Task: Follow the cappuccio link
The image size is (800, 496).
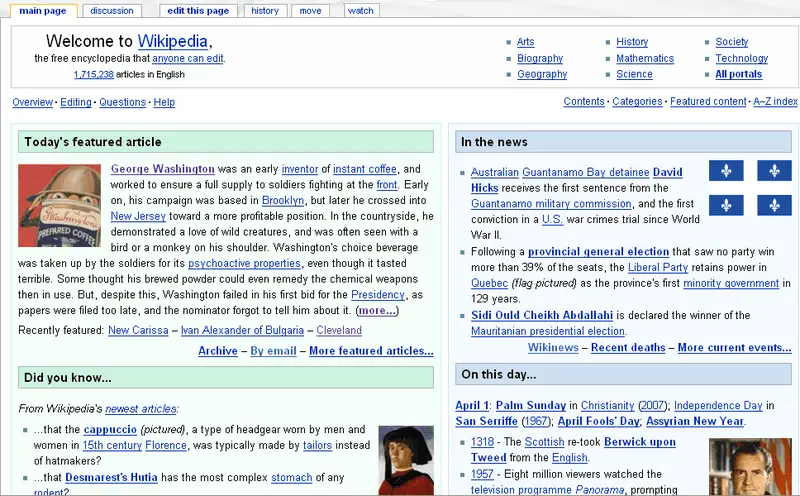Action: point(110,430)
